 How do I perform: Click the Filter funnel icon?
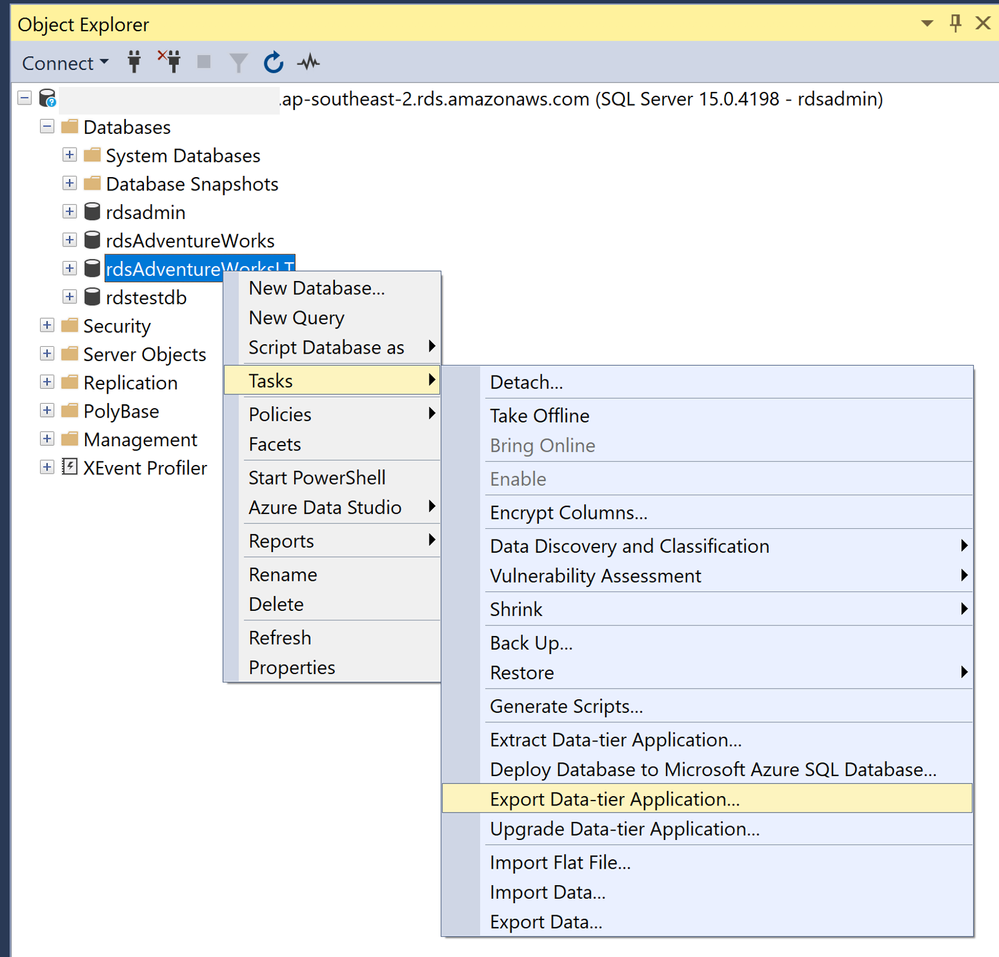238,62
